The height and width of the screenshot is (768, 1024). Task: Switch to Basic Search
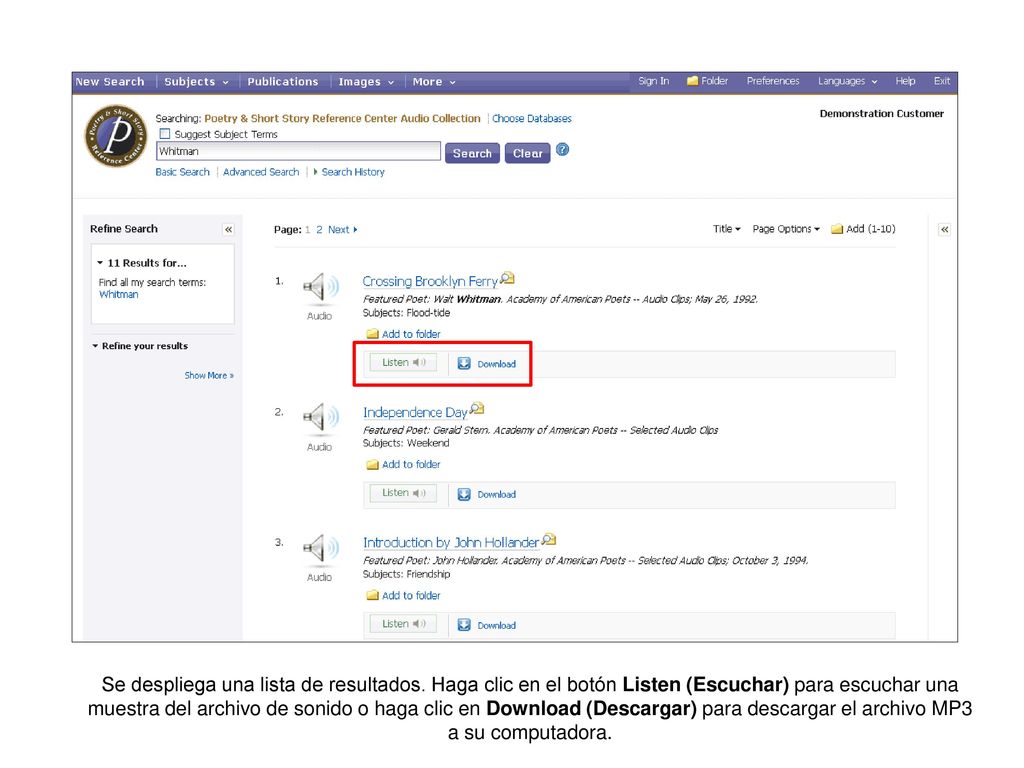(182, 172)
